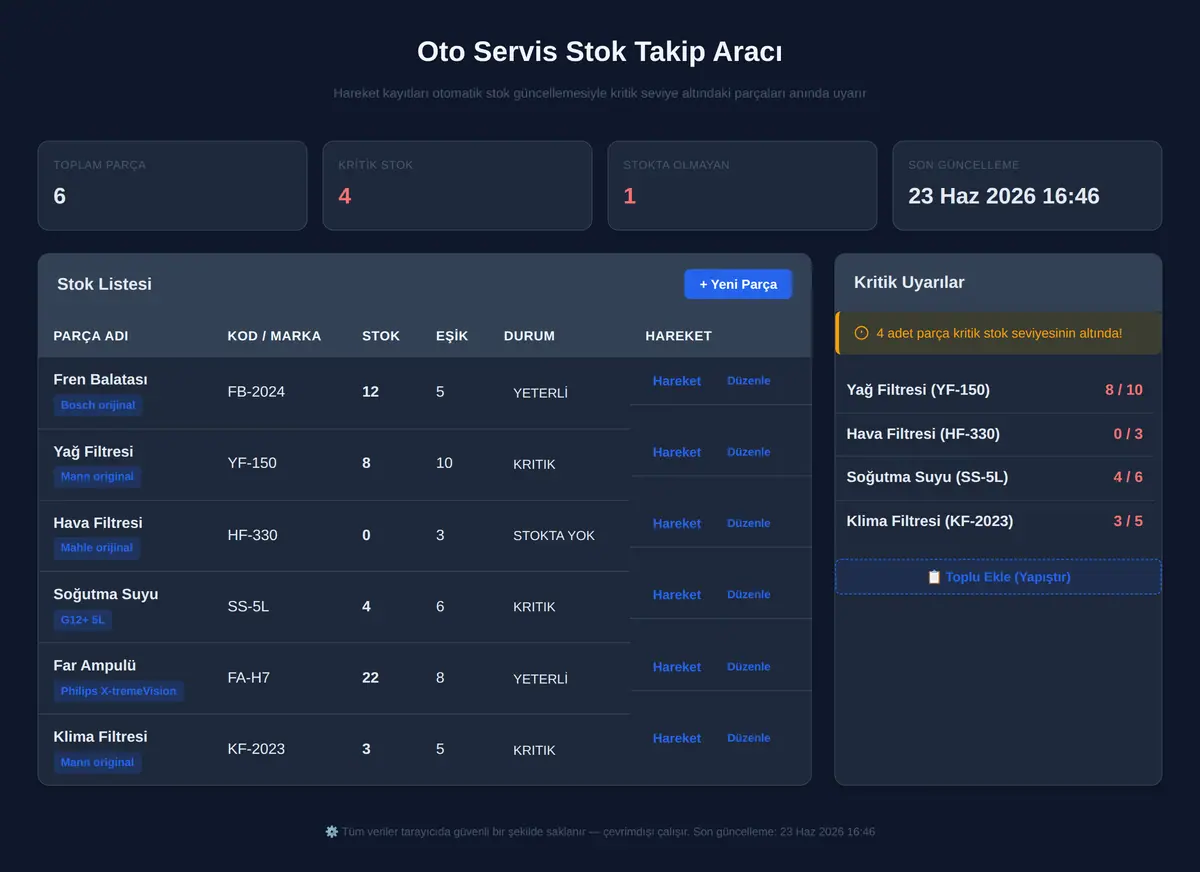Click the FB-2024 part code
The width and height of the screenshot is (1200, 872).
(x=256, y=392)
